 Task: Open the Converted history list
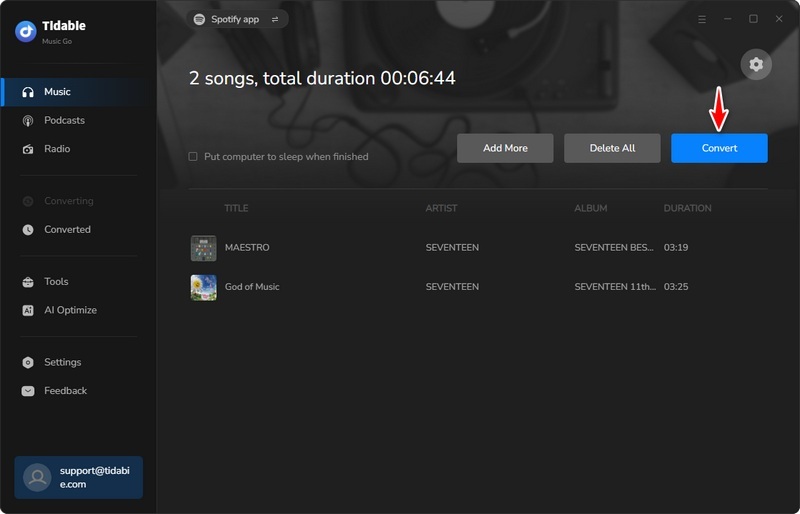point(67,229)
